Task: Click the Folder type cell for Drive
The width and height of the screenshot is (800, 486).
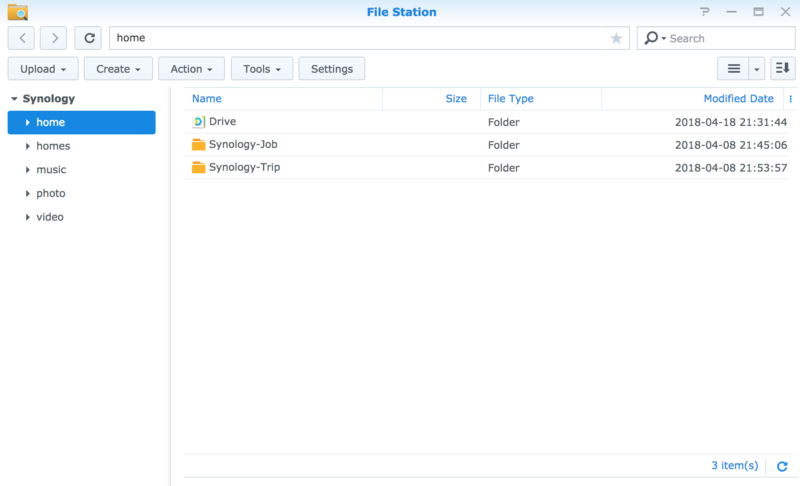Action: click(504, 122)
